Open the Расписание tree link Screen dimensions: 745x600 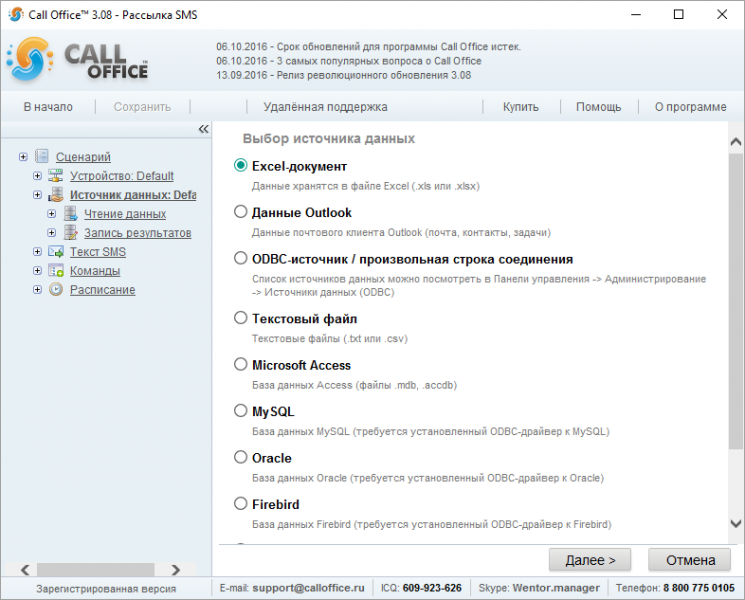click(x=103, y=290)
